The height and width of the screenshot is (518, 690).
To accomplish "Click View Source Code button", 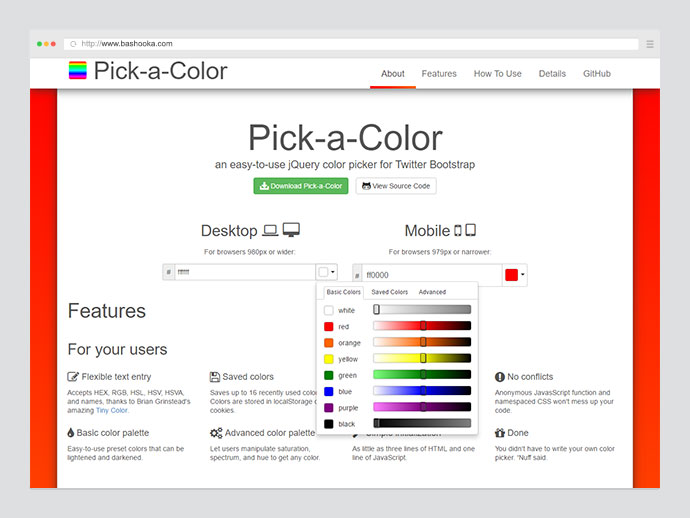I will coord(396,186).
